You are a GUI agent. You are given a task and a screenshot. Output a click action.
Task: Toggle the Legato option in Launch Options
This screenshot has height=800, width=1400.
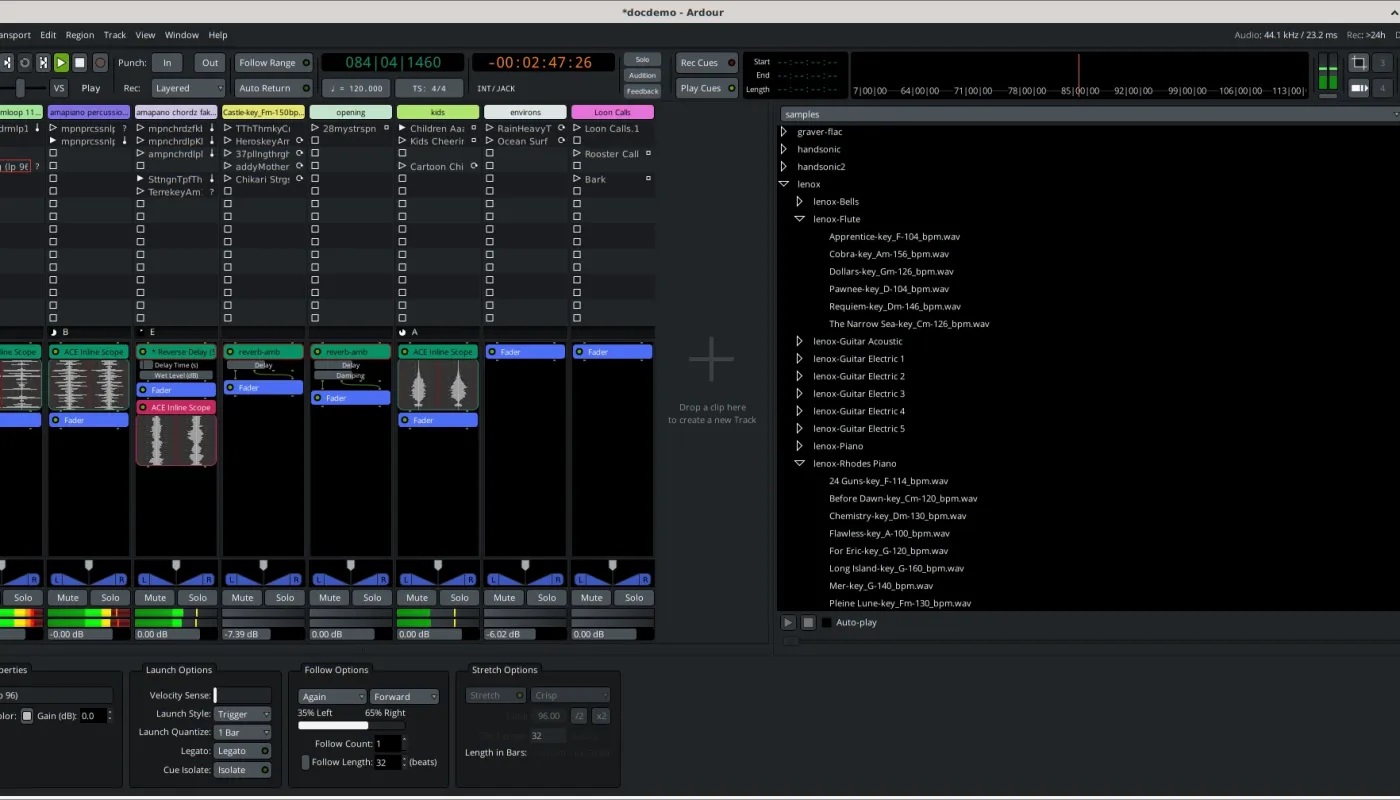[x=242, y=751]
